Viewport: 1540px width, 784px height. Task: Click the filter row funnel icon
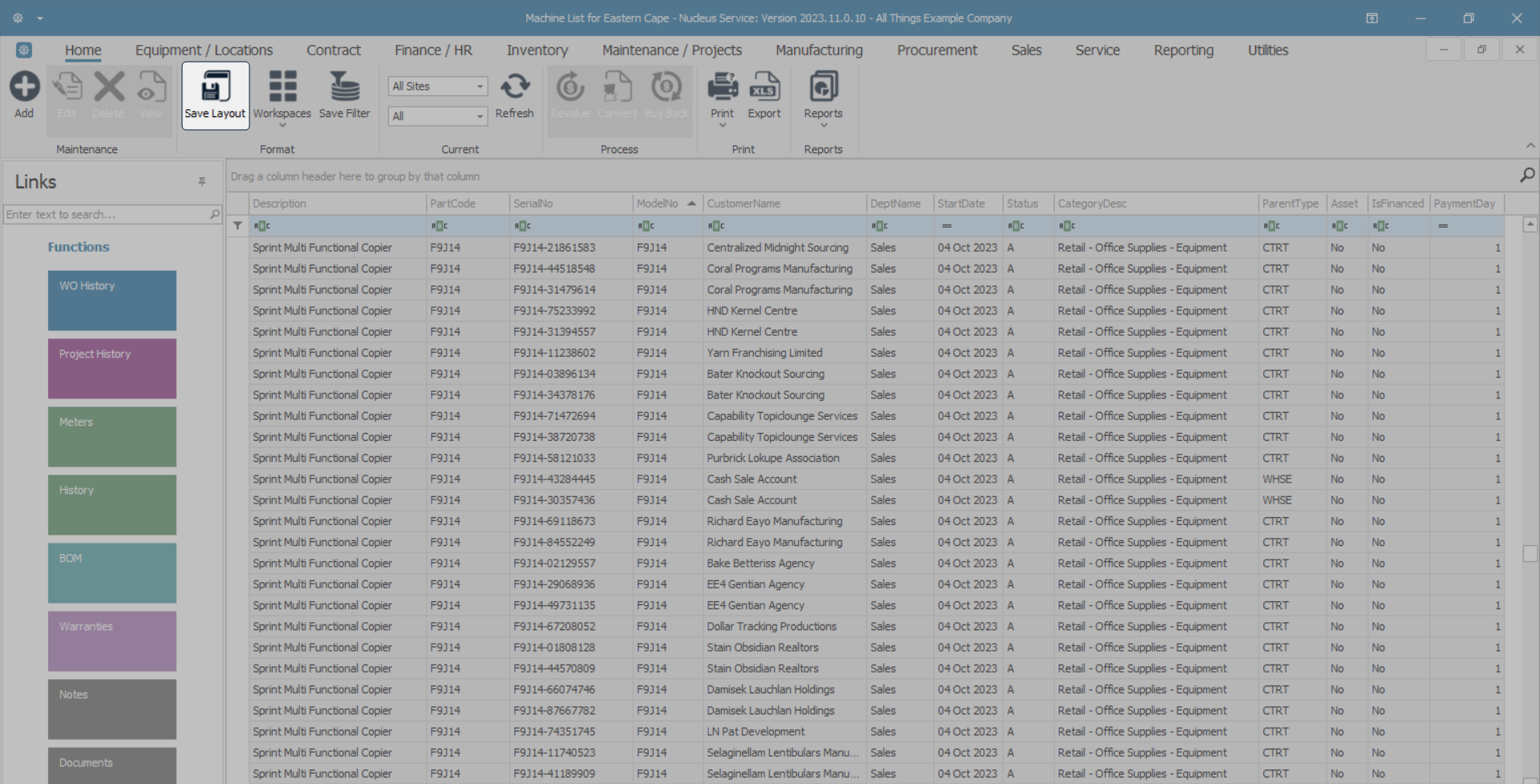pyautogui.click(x=237, y=226)
